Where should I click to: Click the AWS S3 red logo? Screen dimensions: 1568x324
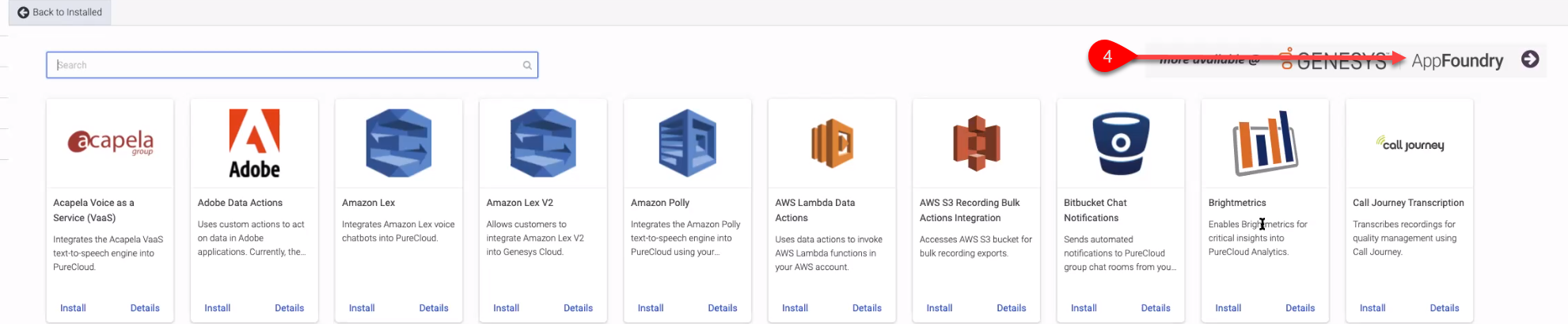click(x=977, y=143)
